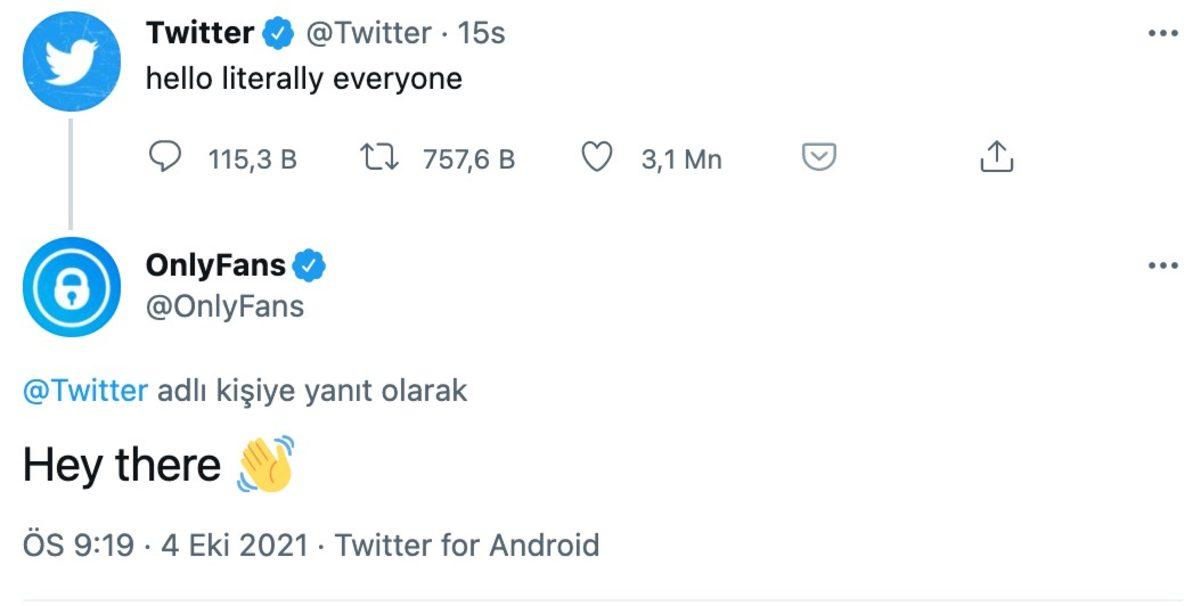The image size is (1200, 606).
Task: Like the tweet using the heart icon
Action: 598,157
